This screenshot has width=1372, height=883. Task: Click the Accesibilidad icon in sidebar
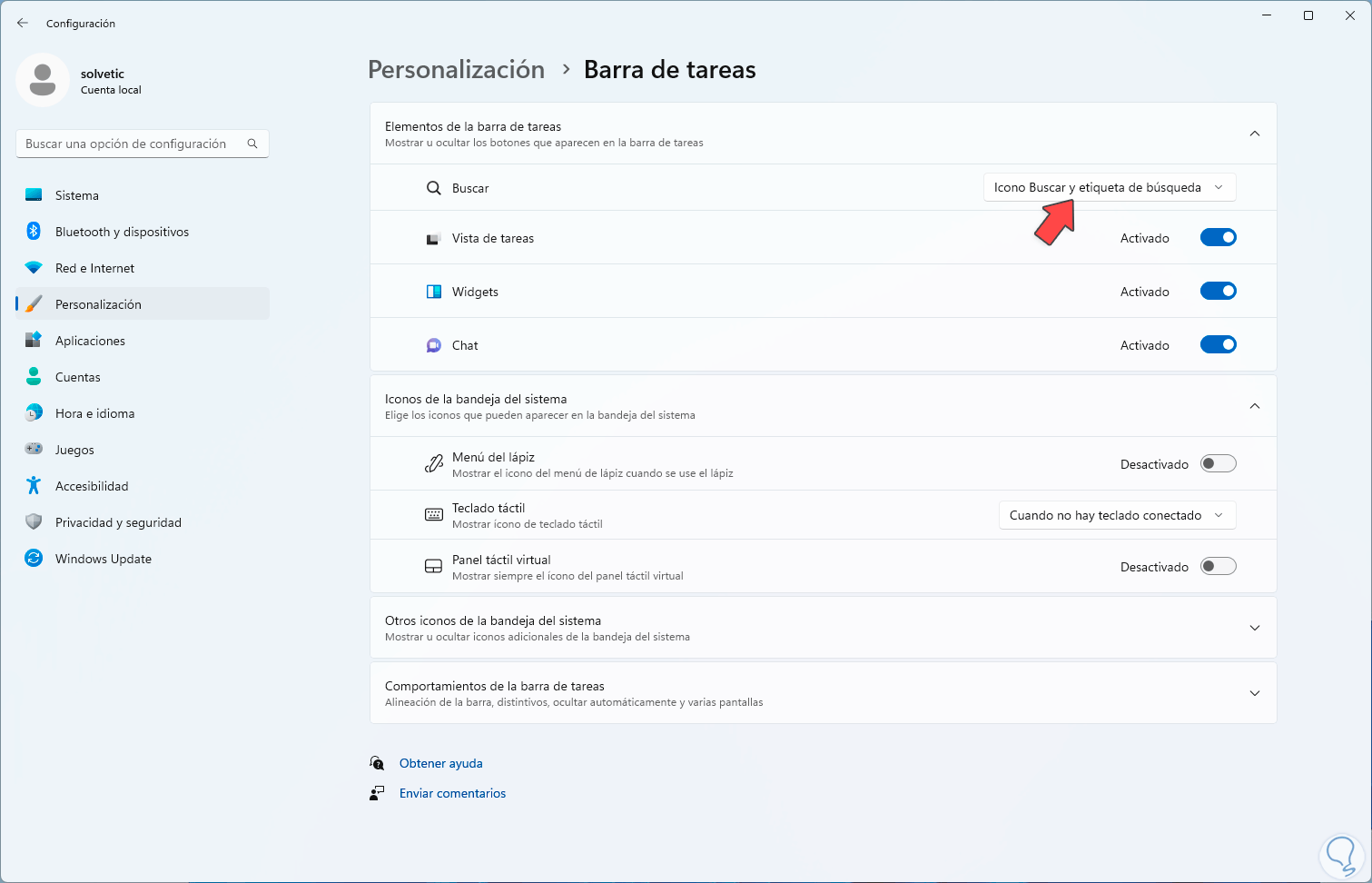[34, 486]
